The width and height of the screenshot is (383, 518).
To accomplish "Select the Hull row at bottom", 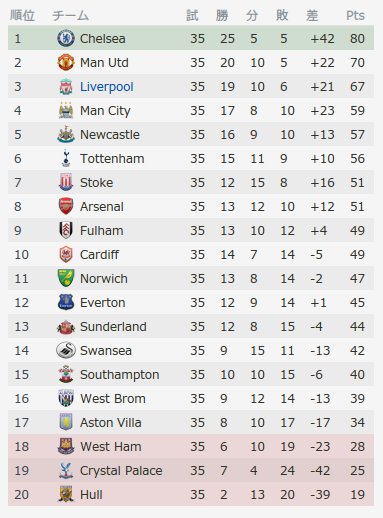I will coord(191,494).
